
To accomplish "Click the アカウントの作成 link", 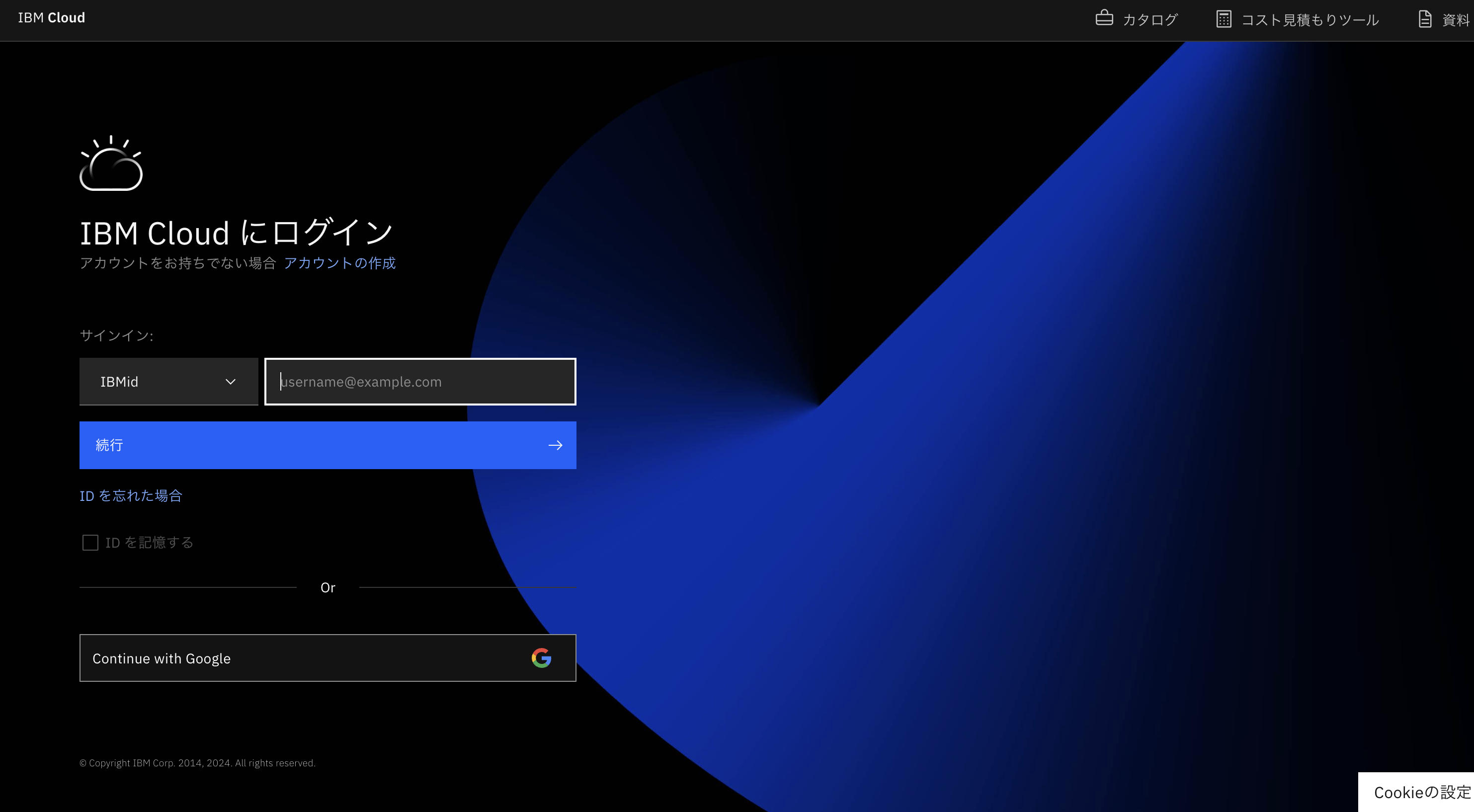I will point(340,263).
